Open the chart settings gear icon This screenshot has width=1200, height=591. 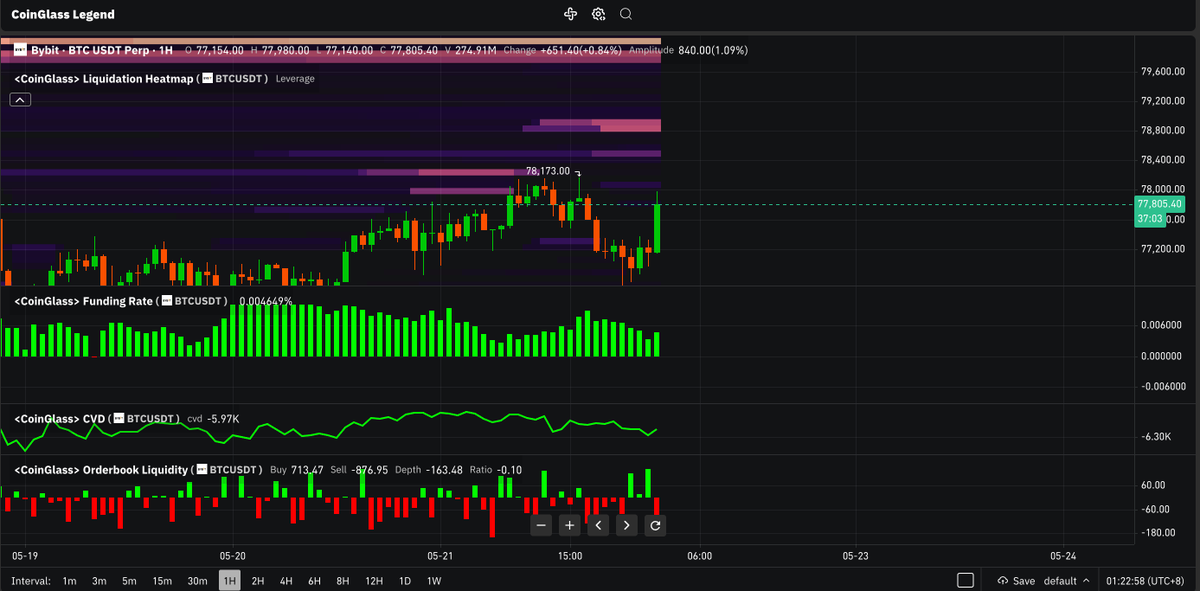click(598, 14)
